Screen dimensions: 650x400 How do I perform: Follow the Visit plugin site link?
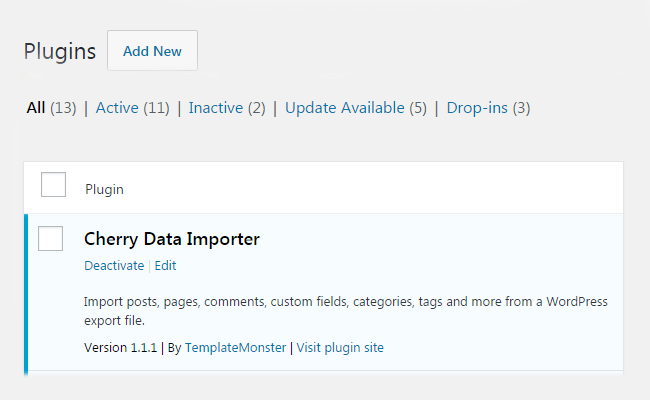click(x=340, y=347)
